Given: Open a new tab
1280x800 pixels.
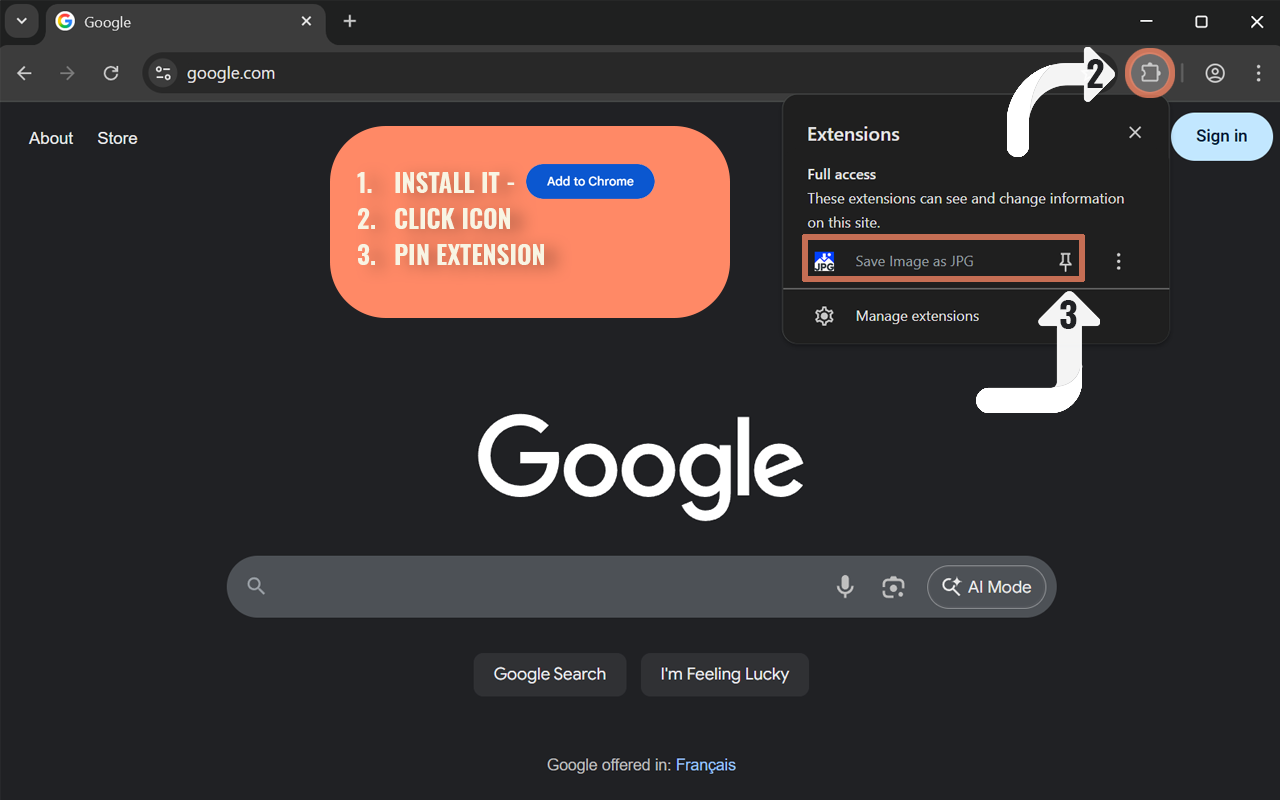Looking at the screenshot, I should [349, 21].
